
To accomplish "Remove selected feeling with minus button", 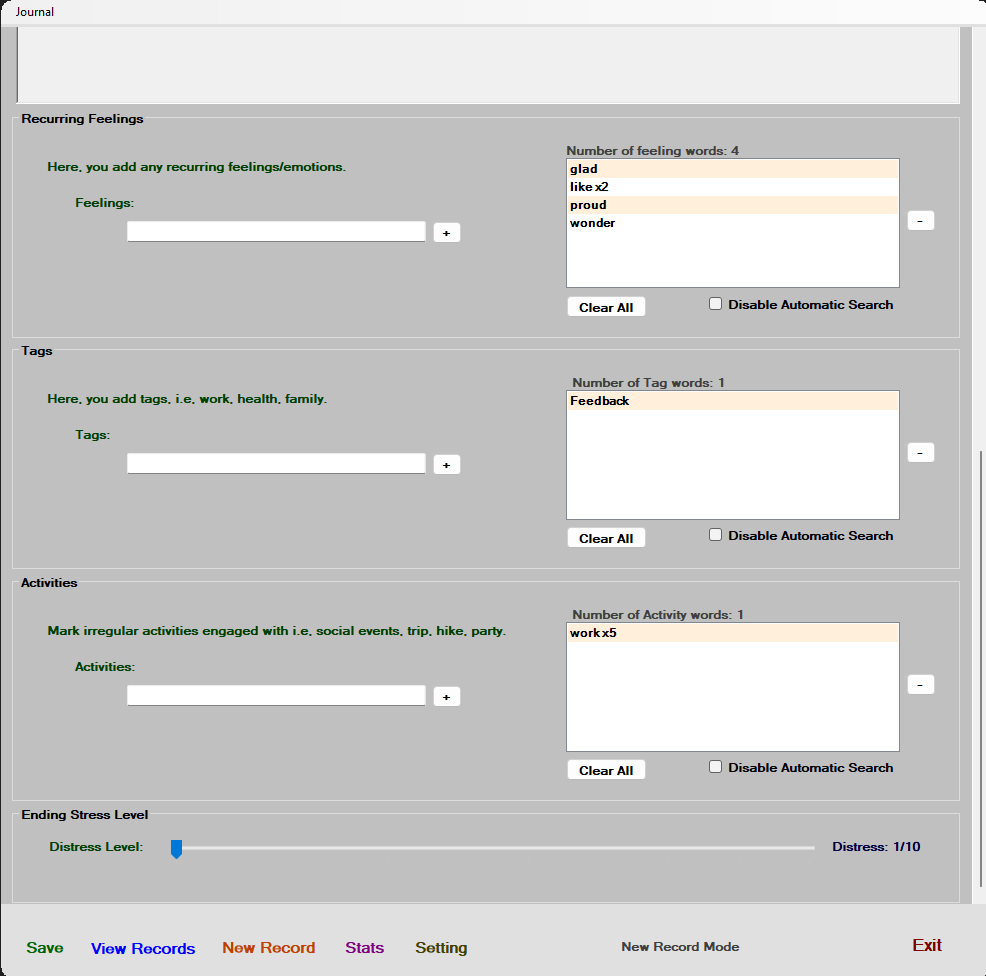I will tap(921, 221).
